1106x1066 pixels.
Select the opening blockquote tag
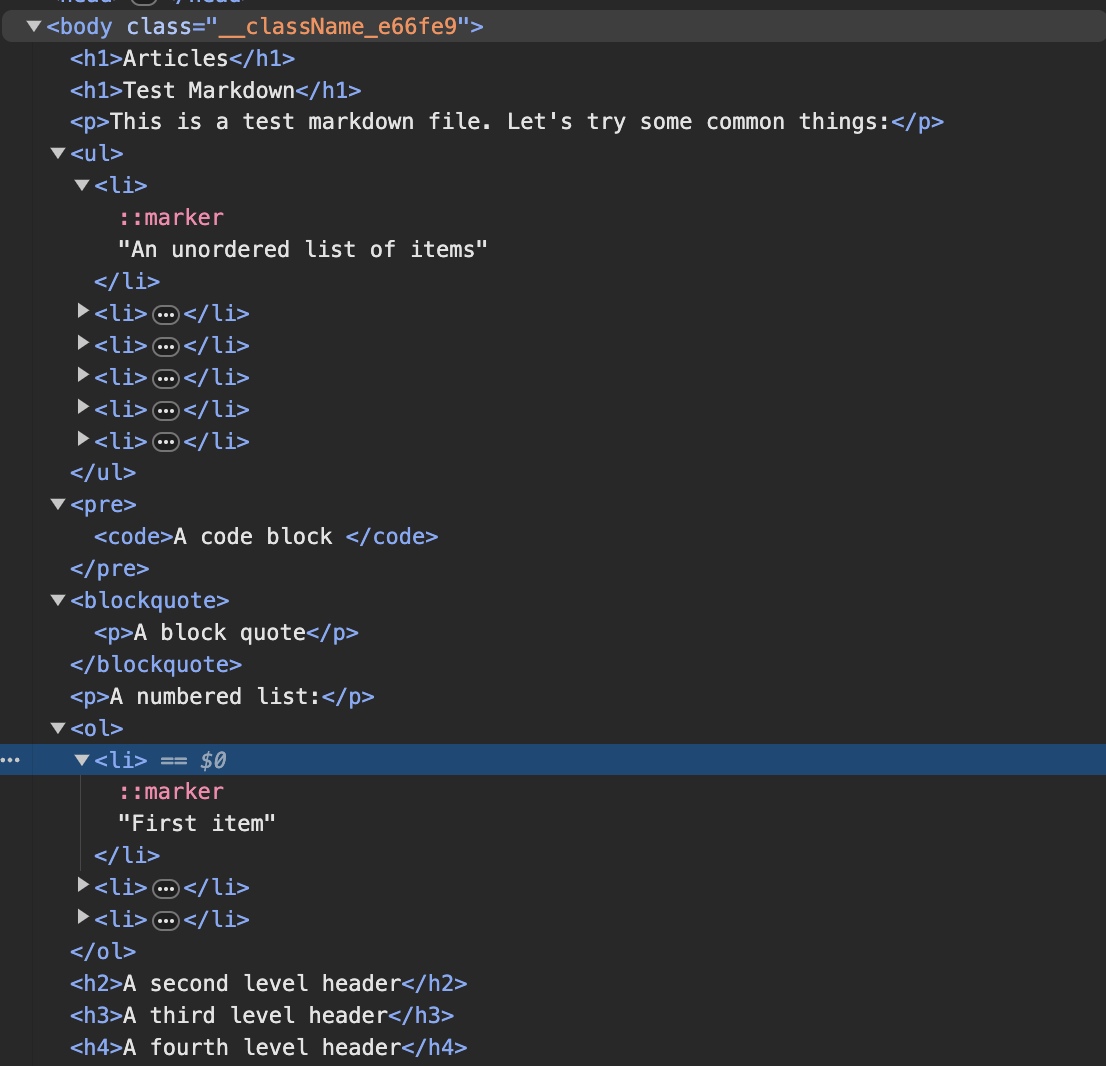(x=150, y=600)
